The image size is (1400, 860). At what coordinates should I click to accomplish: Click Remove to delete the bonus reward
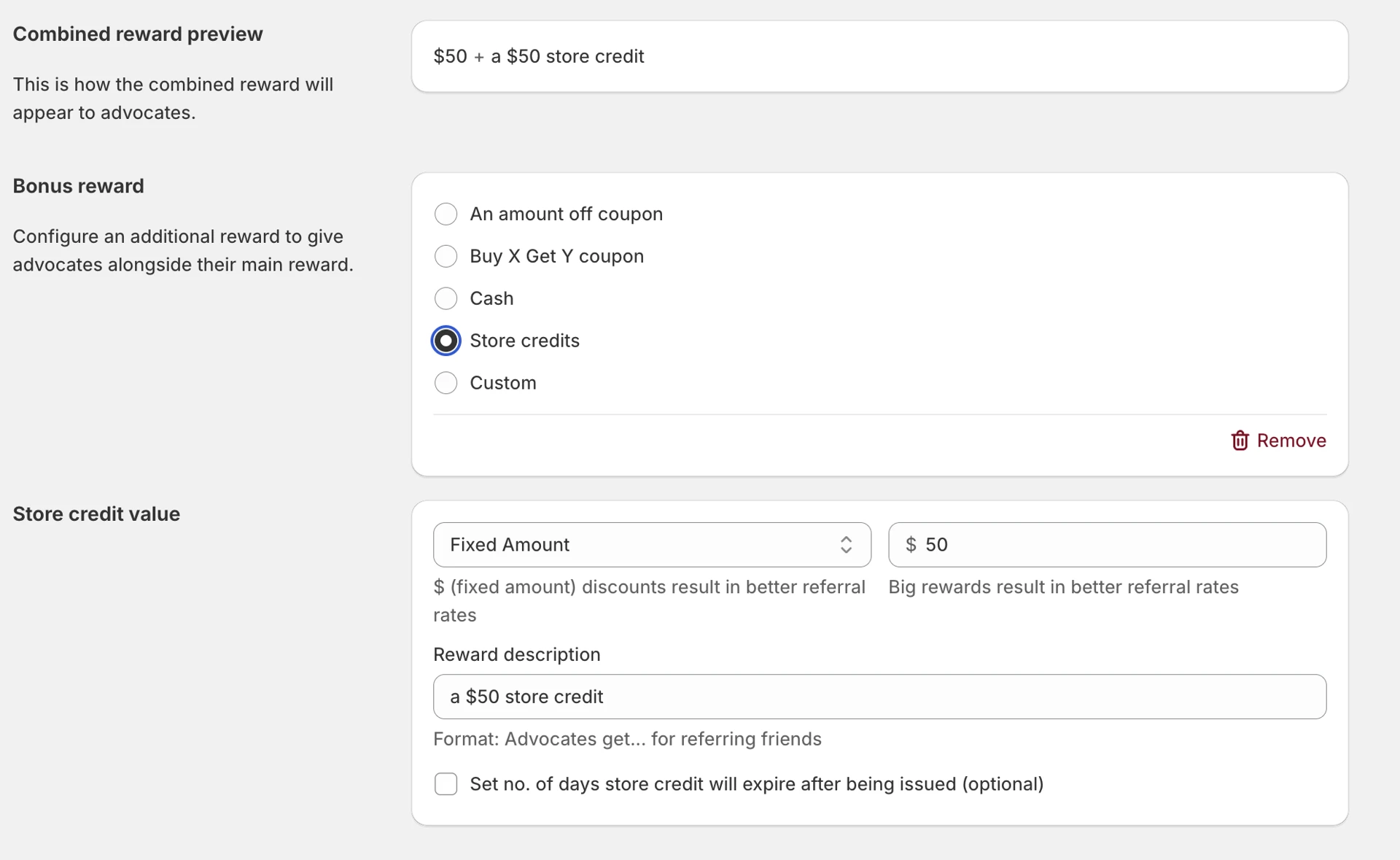(x=1291, y=441)
